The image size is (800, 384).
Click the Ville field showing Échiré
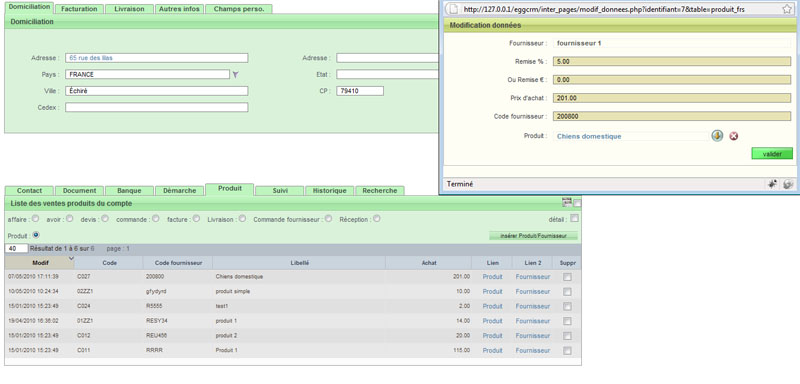(157, 91)
